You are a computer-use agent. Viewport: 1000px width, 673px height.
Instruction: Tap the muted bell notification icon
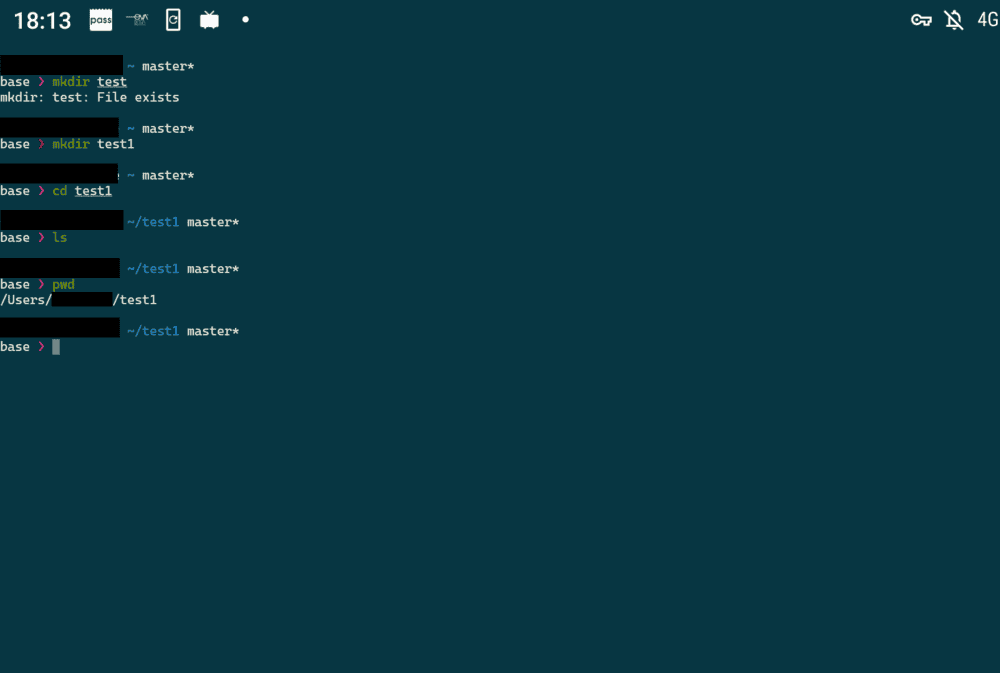pos(954,20)
